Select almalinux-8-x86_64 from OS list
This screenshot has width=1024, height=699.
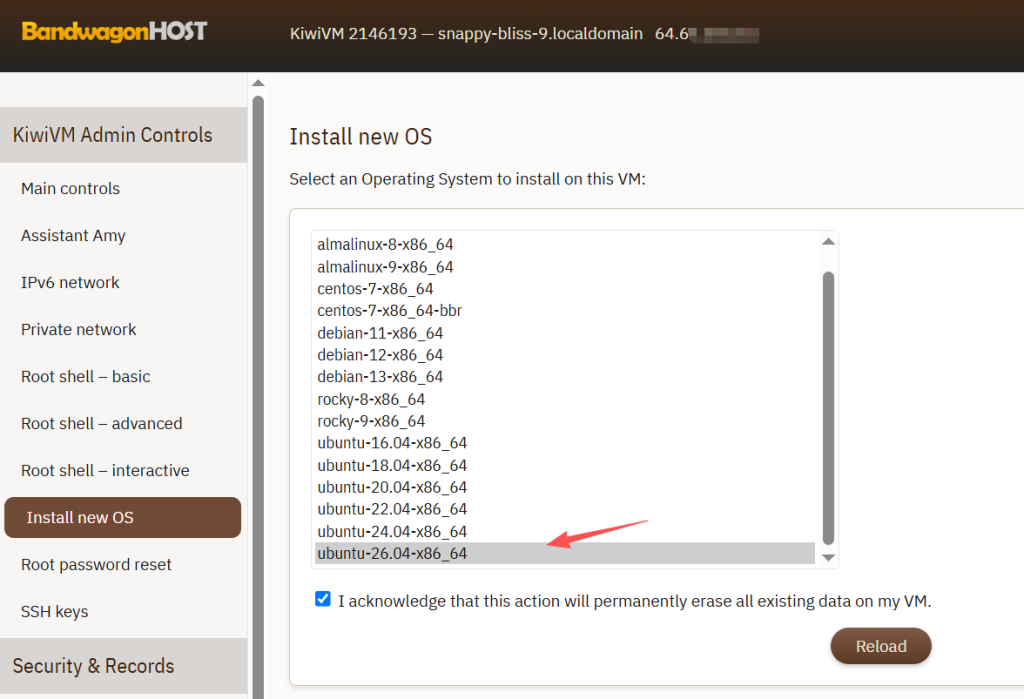tap(565, 244)
